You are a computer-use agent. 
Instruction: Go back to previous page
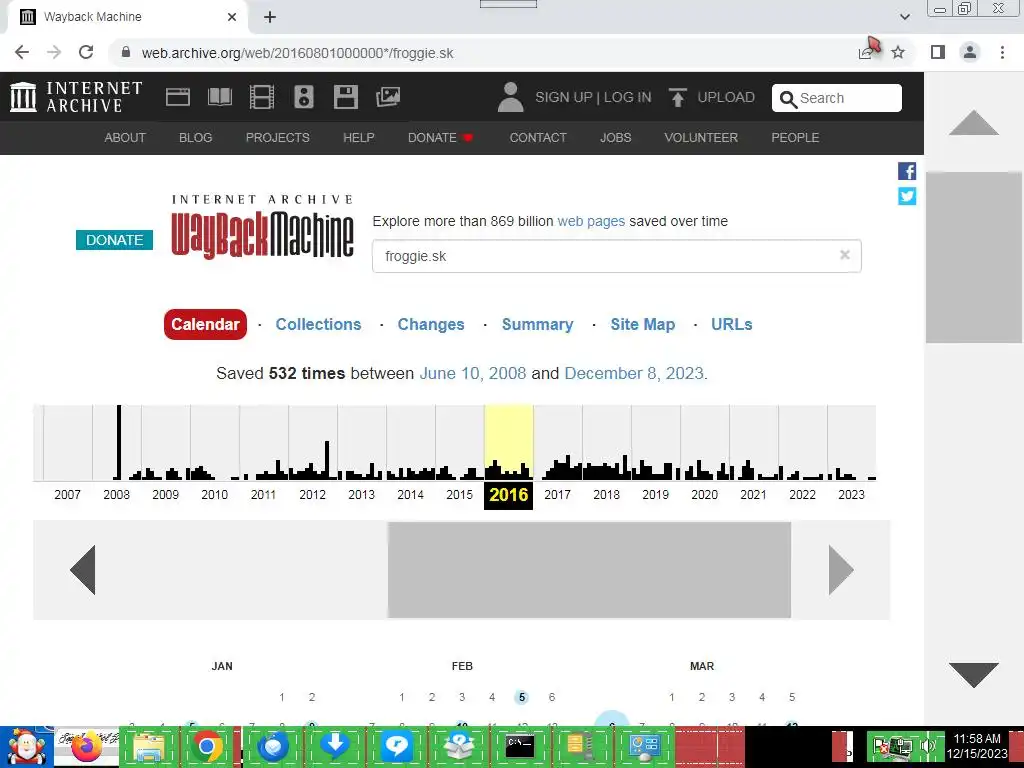pyautogui.click(x=22, y=52)
